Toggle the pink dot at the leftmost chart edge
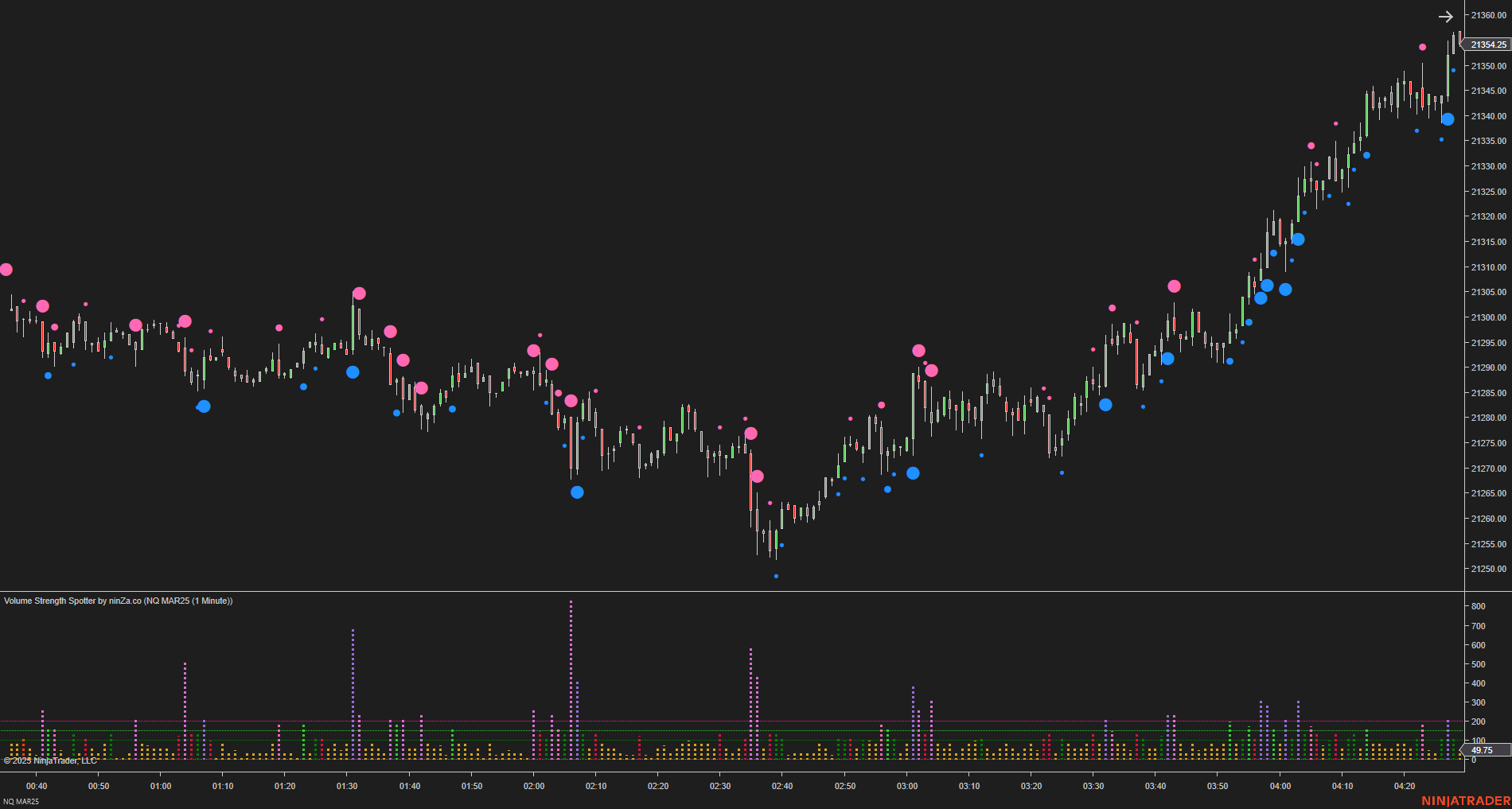Viewport: 1512px width, 809px height. click(6, 270)
